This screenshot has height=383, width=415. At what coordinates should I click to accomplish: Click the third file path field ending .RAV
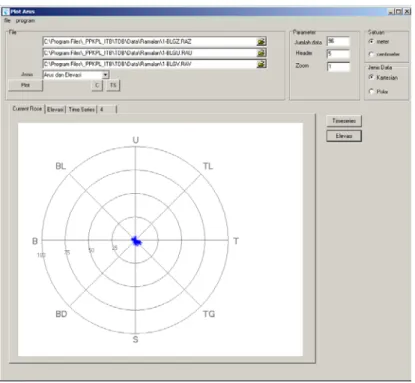pos(150,64)
